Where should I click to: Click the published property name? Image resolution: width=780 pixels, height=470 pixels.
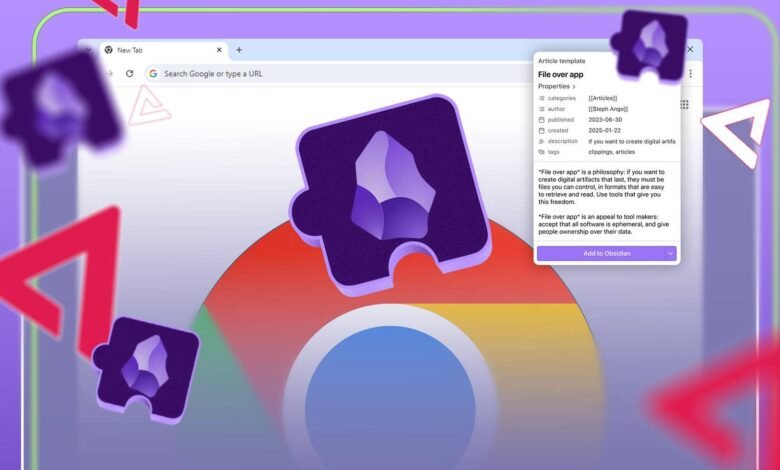(561, 120)
